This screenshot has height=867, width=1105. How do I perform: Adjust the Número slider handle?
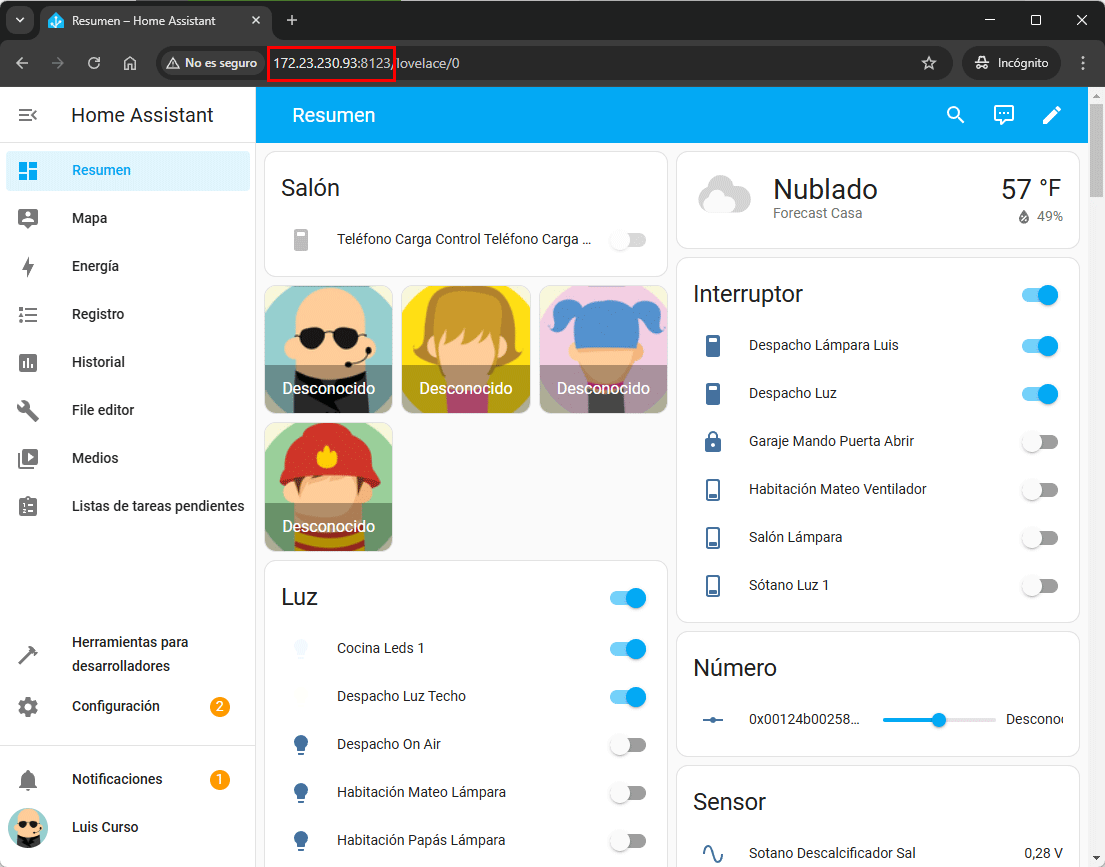(x=938, y=720)
